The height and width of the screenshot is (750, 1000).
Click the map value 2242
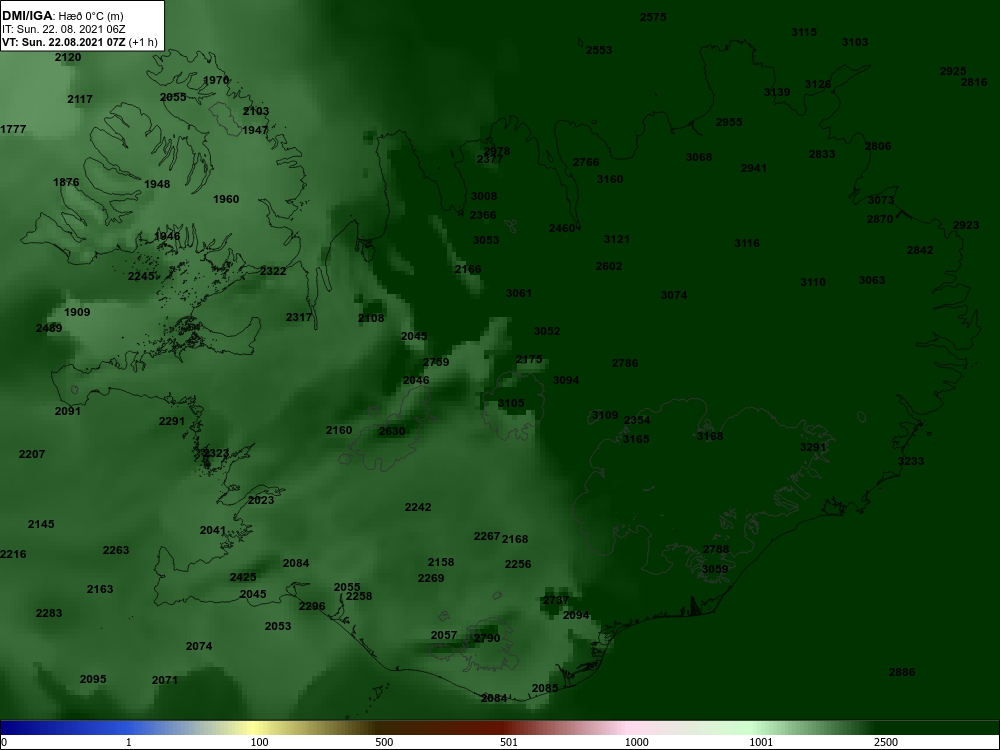point(418,508)
